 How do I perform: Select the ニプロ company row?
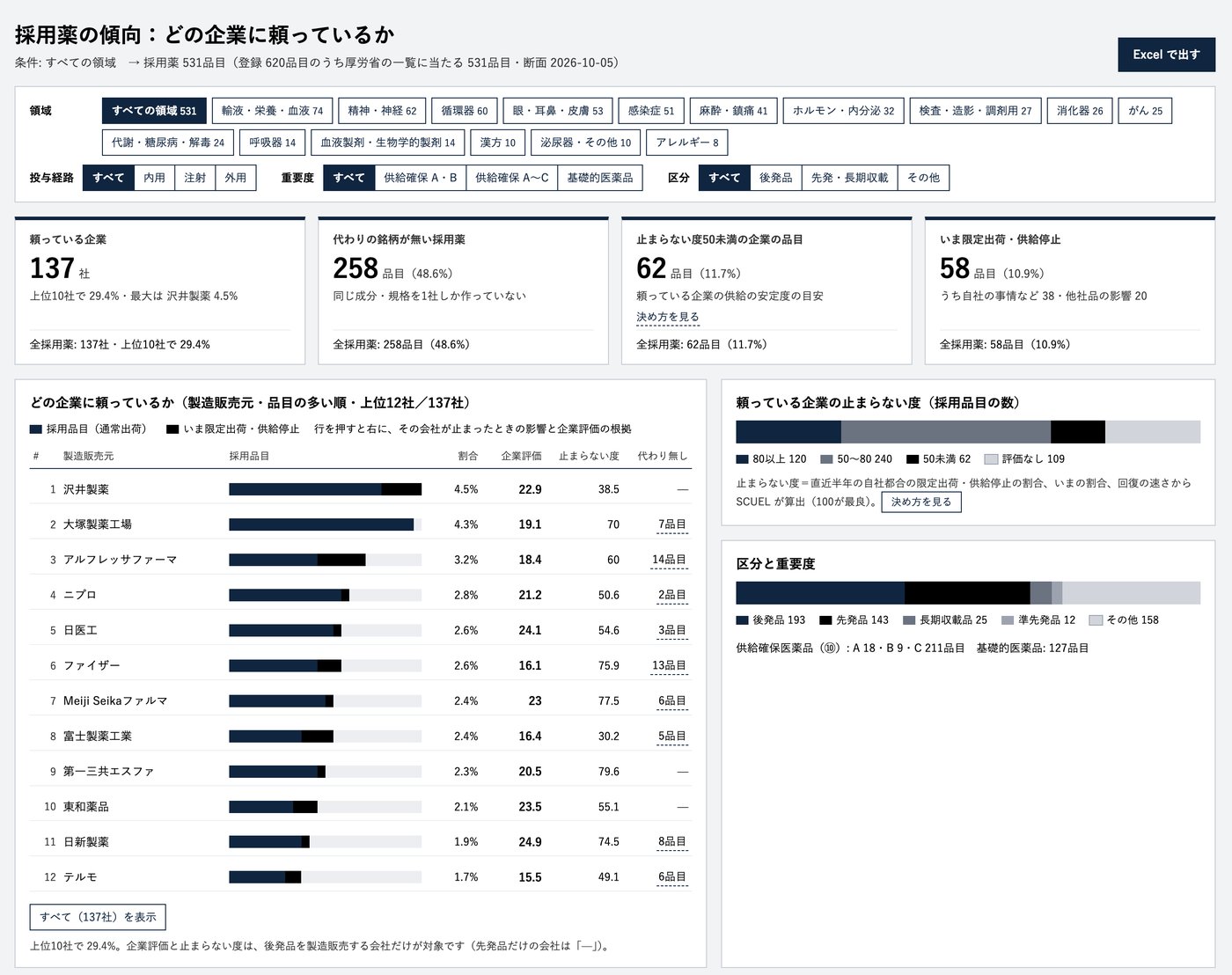click(360, 595)
